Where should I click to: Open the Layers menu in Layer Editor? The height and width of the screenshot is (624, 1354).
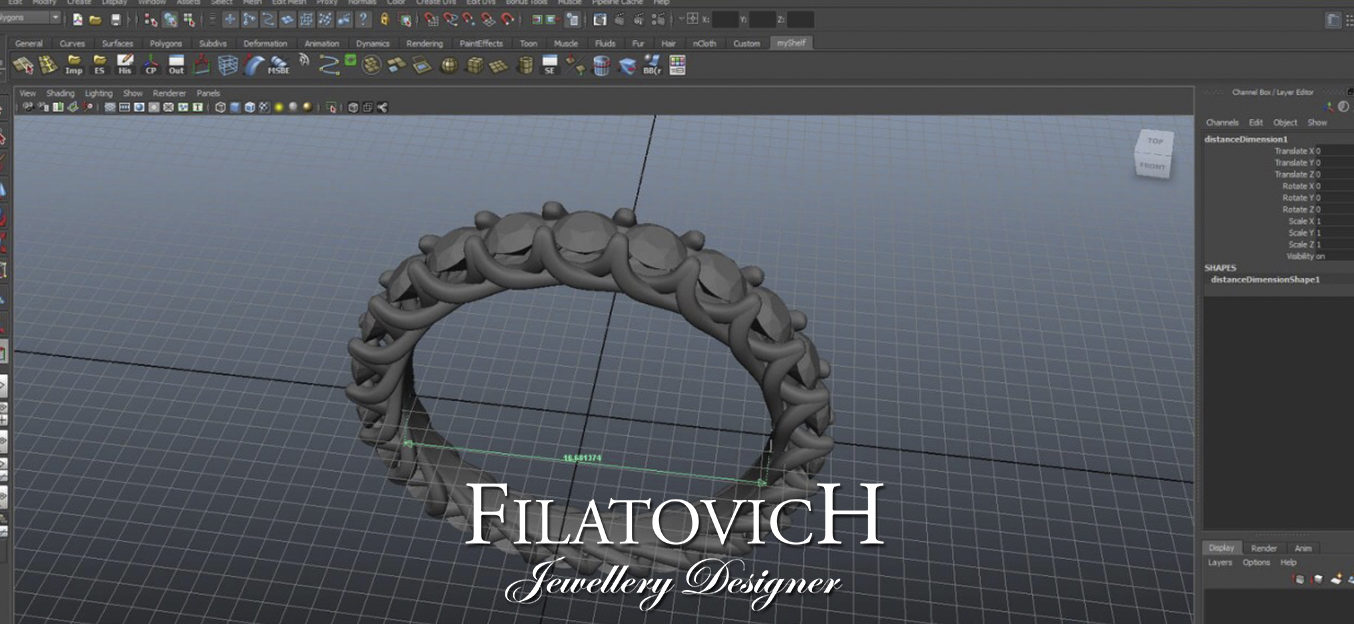tap(1220, 563)
